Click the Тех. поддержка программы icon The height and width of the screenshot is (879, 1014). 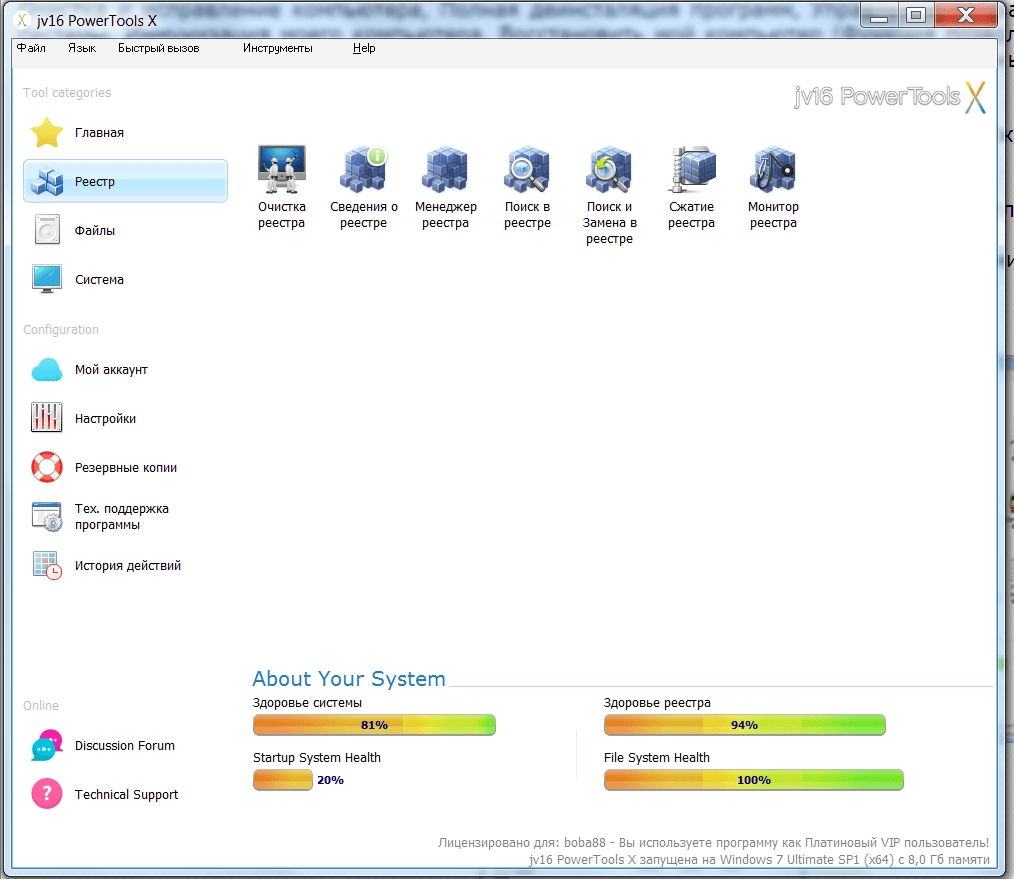[47, 517]
